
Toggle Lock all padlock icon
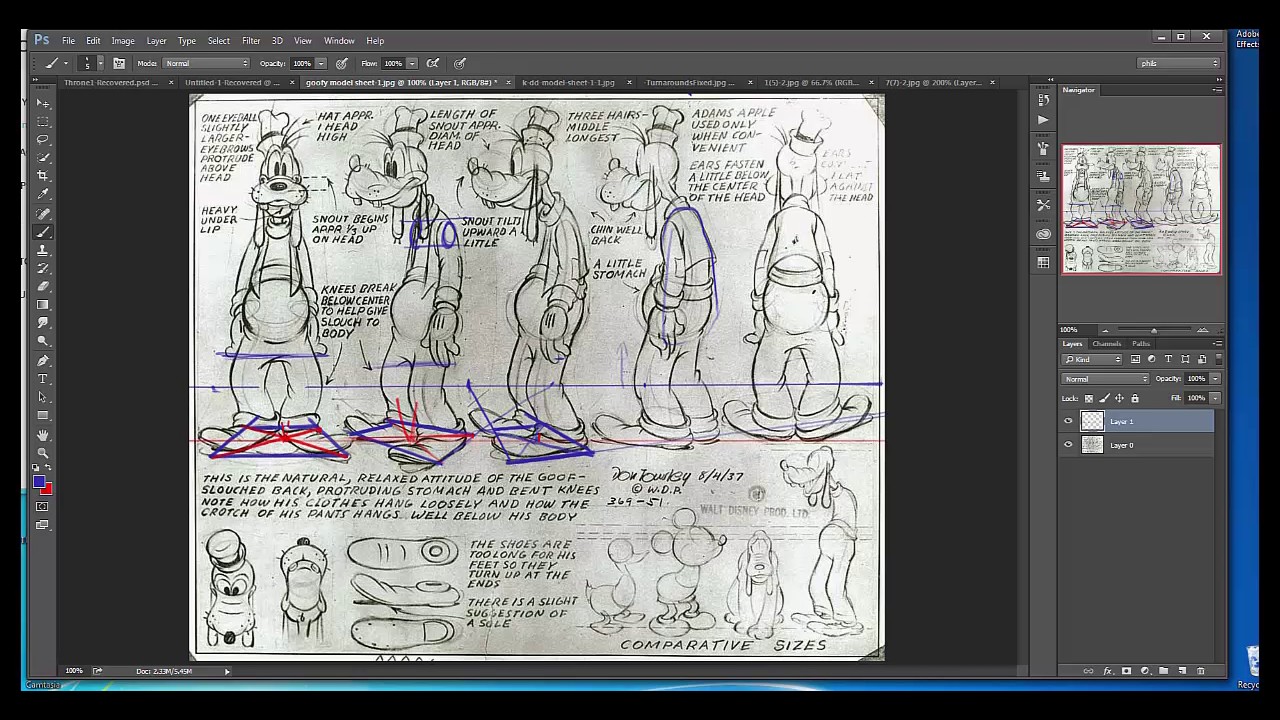(1134, 398)
